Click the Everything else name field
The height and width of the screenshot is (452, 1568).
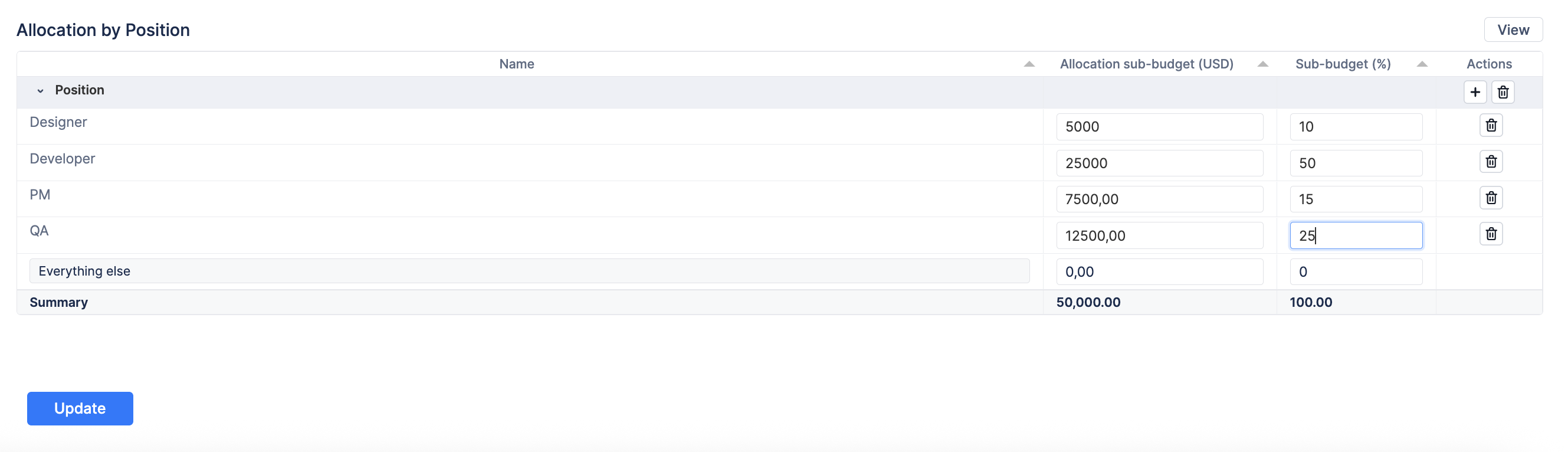coord(529,271)
